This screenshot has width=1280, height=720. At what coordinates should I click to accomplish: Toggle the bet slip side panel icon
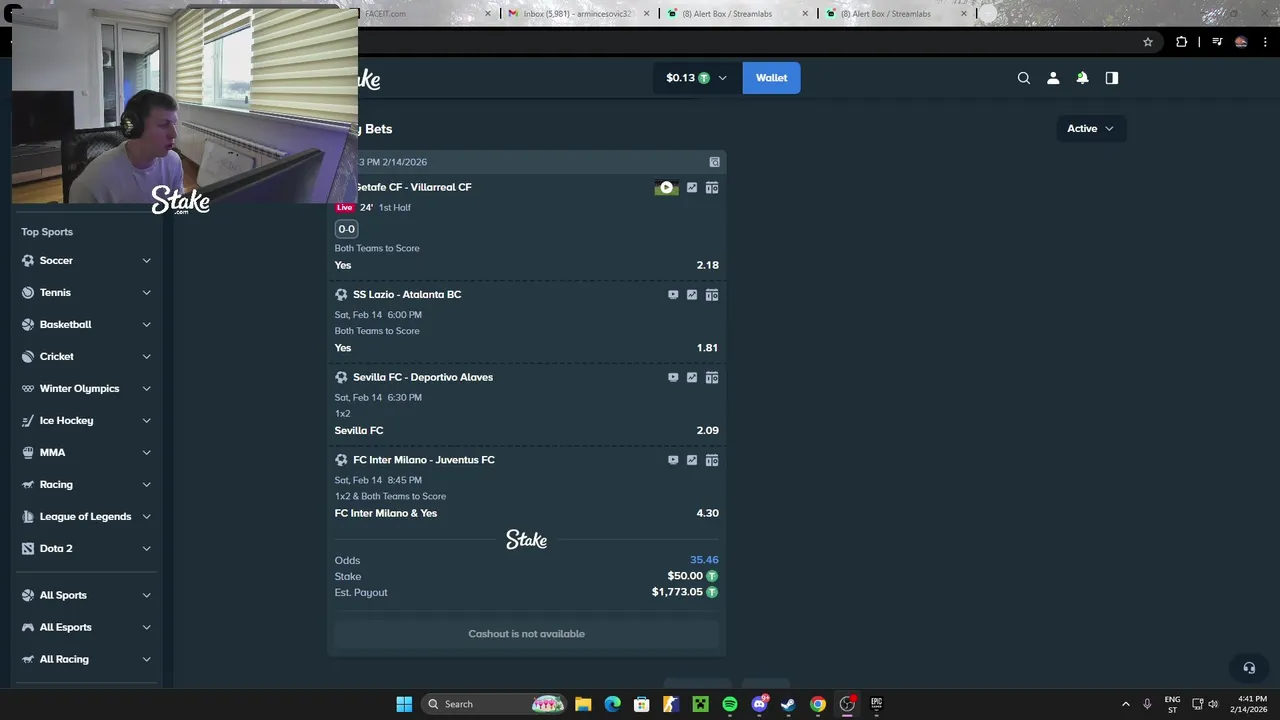click(x=1112, y=78)
